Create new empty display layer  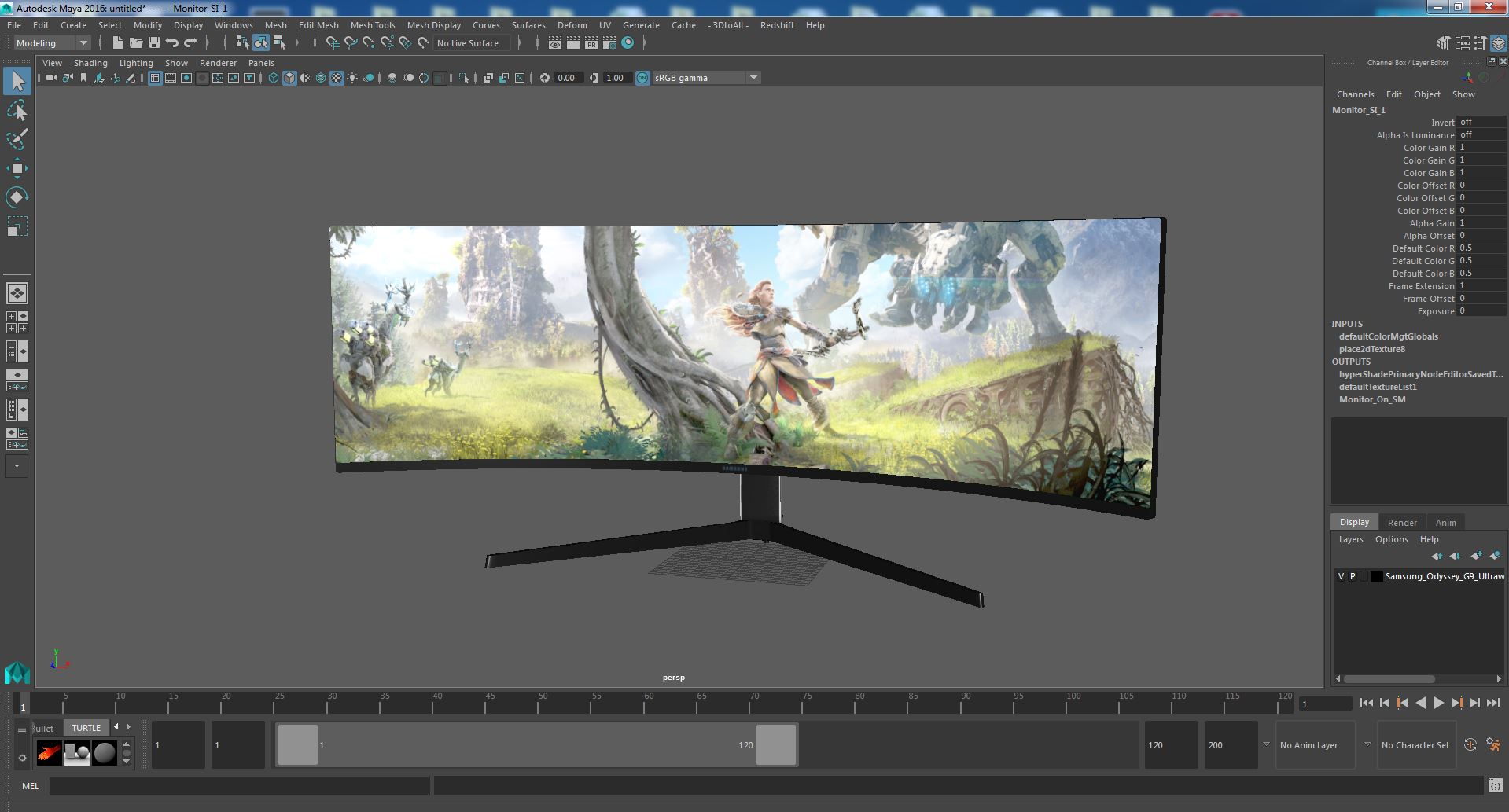pyautogui.click(x=1476, y=556)
